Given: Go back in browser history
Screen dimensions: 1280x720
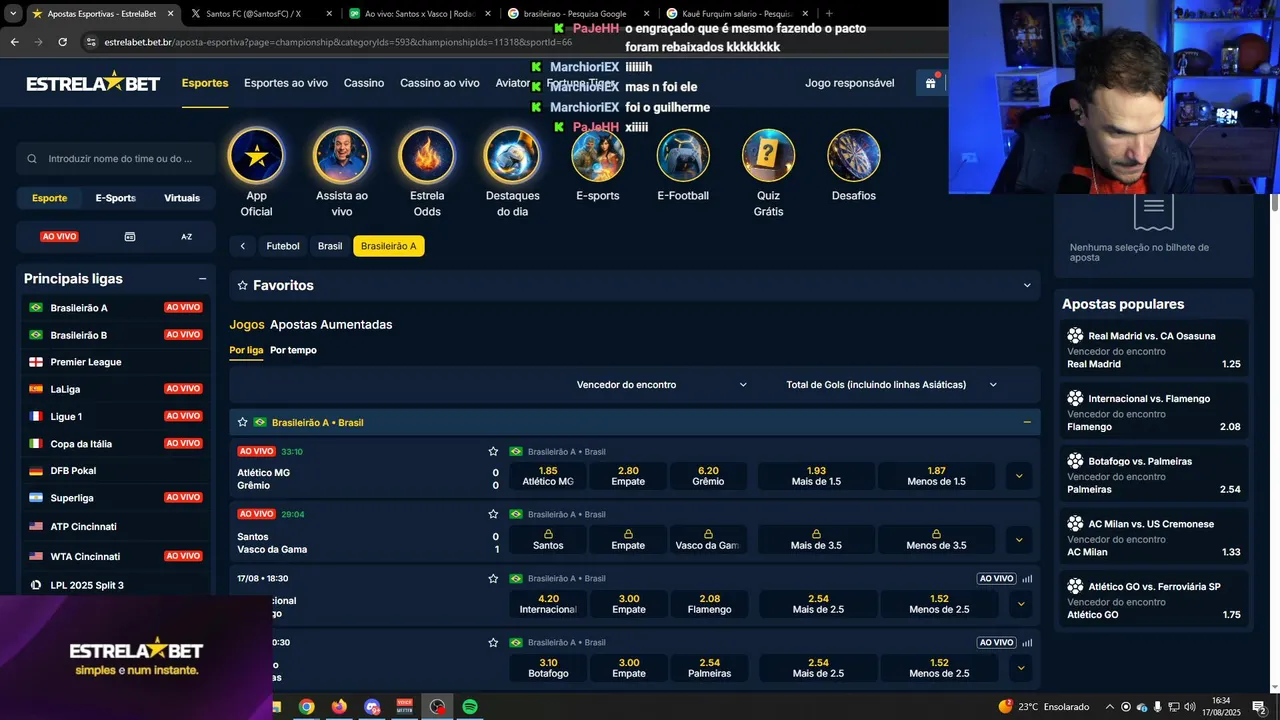Looking at the screenshot, I should click(x=14, y=42).
